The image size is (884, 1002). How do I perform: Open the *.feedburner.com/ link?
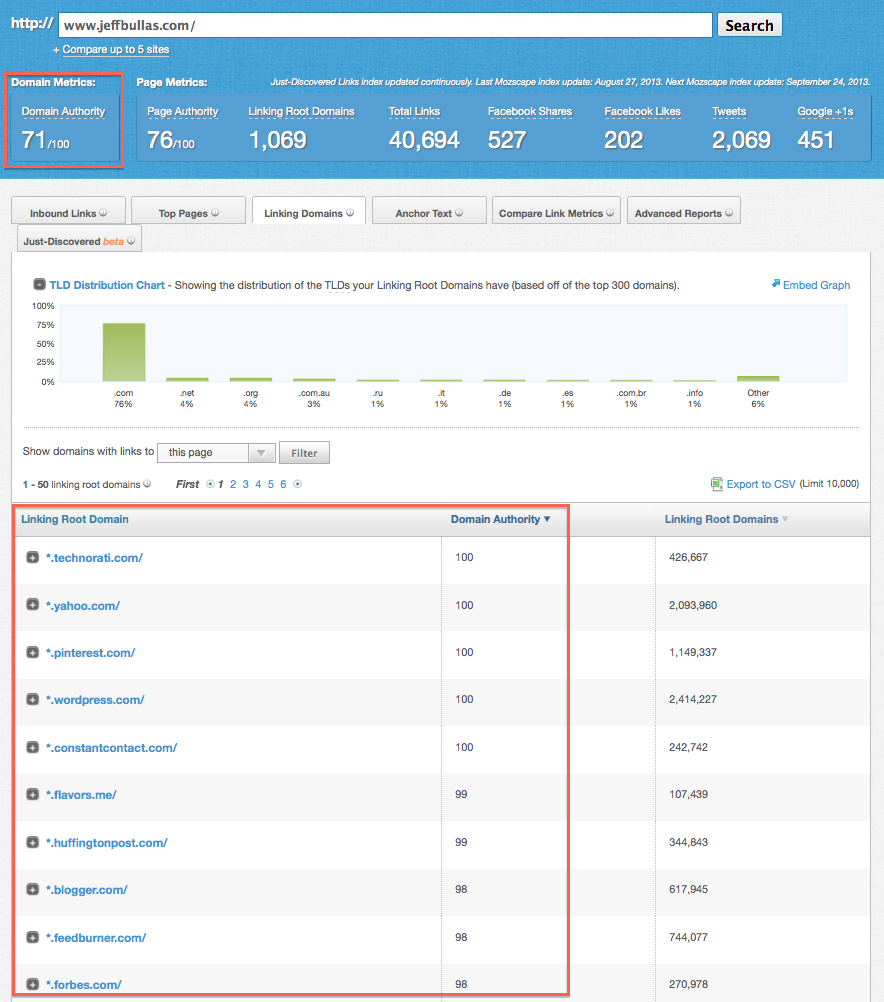point(96,937)
